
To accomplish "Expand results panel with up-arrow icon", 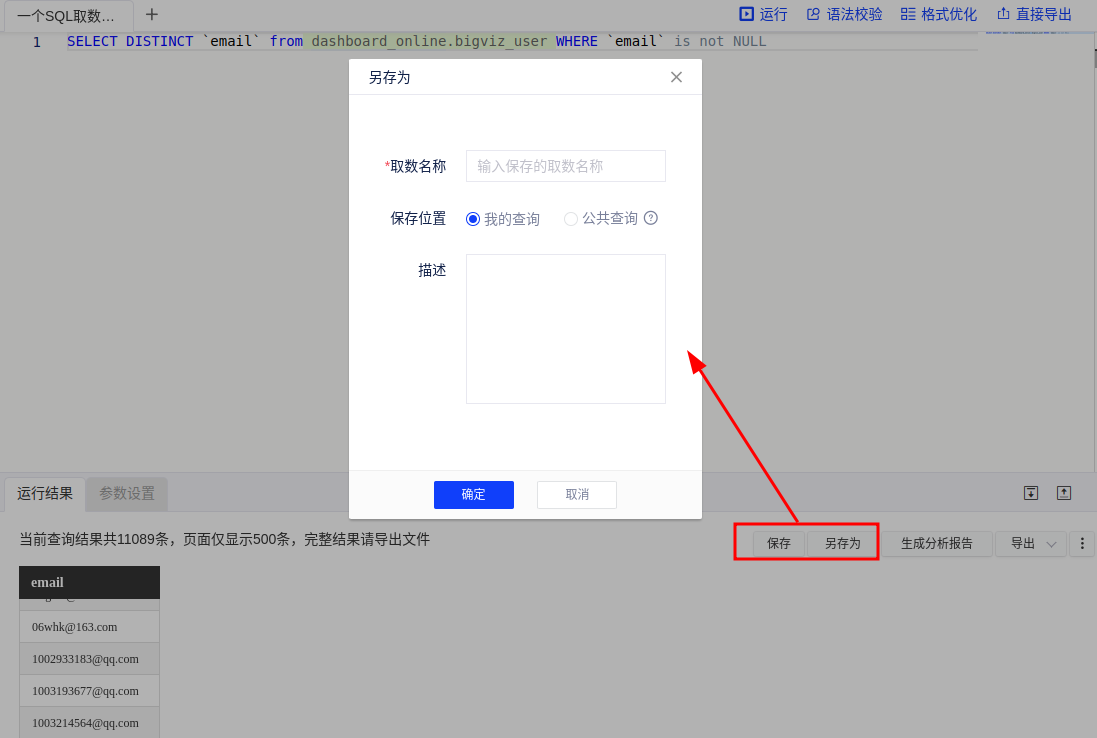I will click(1064, 493).
